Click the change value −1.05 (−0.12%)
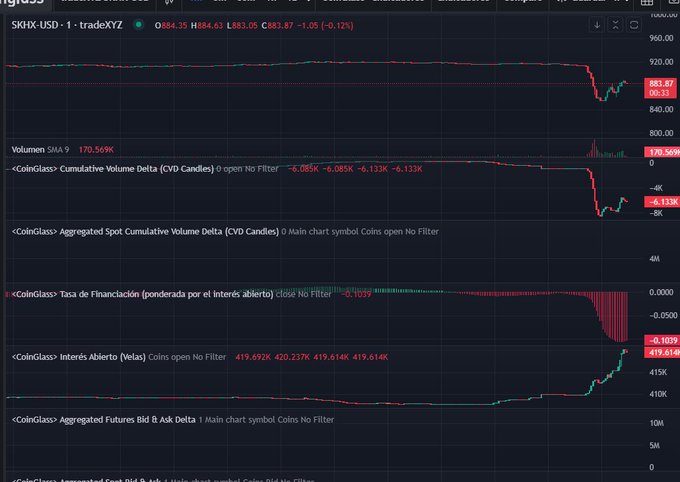This screenshot has height=482, width=680. pos(325,26)
